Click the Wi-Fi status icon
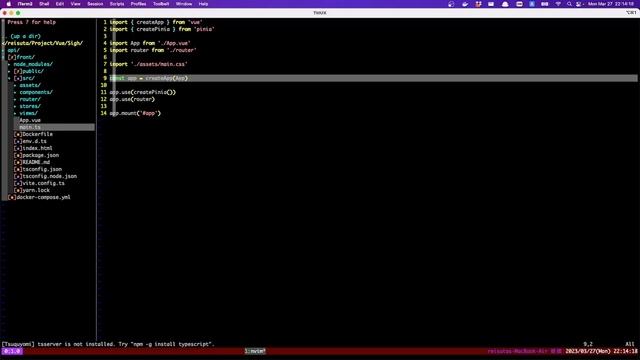The height and width of the screenshot is (360, 640). point(558,4)
